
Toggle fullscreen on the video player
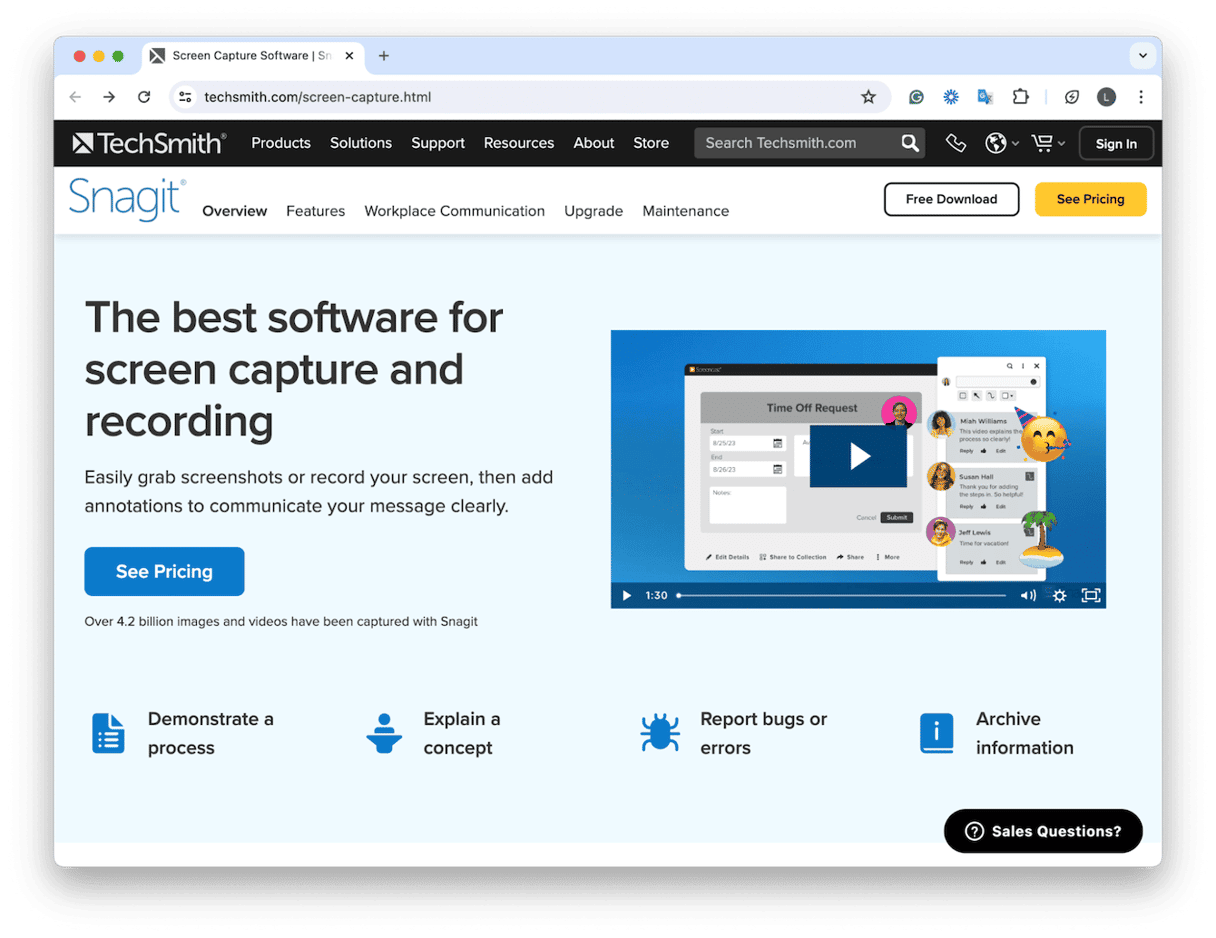click(x=1090, y=595)
